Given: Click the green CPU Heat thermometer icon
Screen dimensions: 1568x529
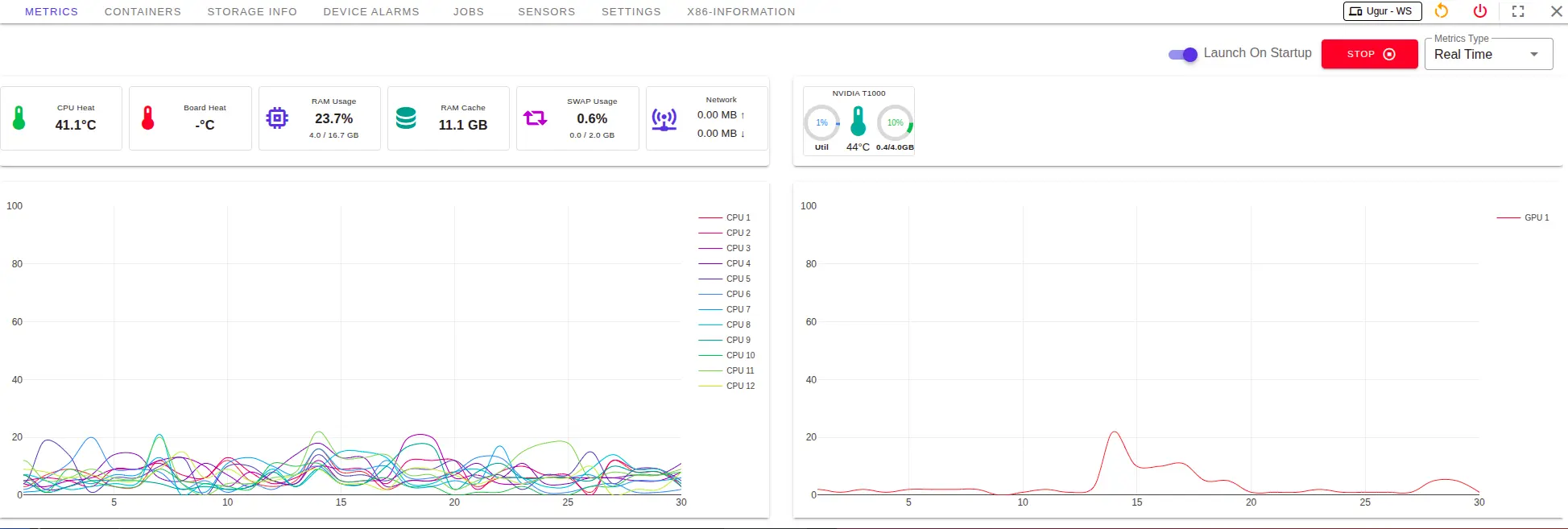Looking at the screenshot, I should pos(19,118).
